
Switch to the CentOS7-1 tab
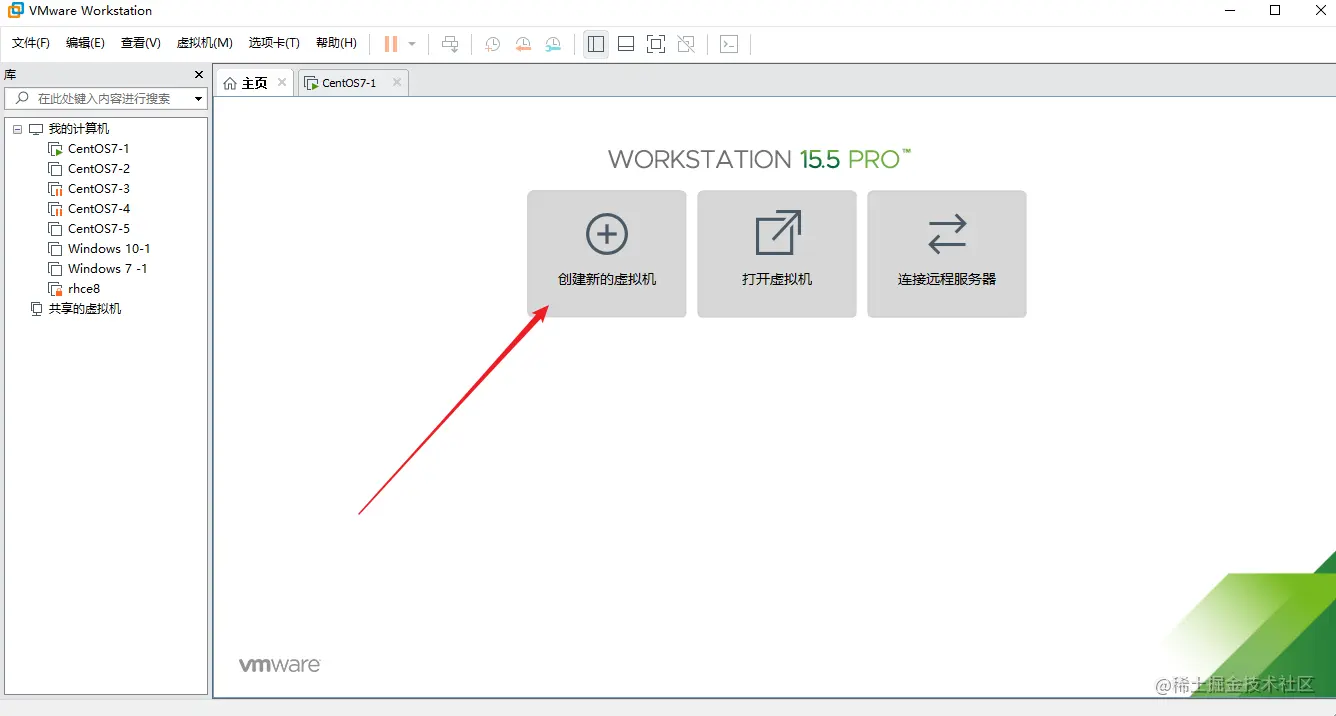[354, 83]
